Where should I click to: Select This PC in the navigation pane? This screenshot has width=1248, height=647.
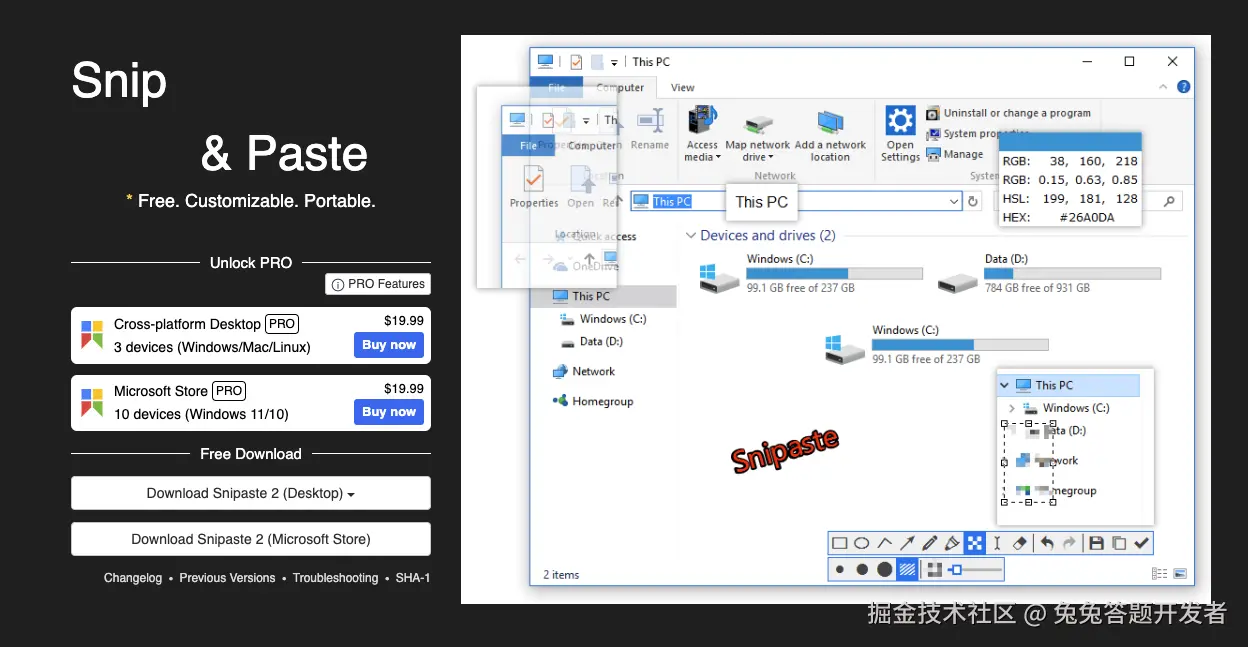click(603, 296)
